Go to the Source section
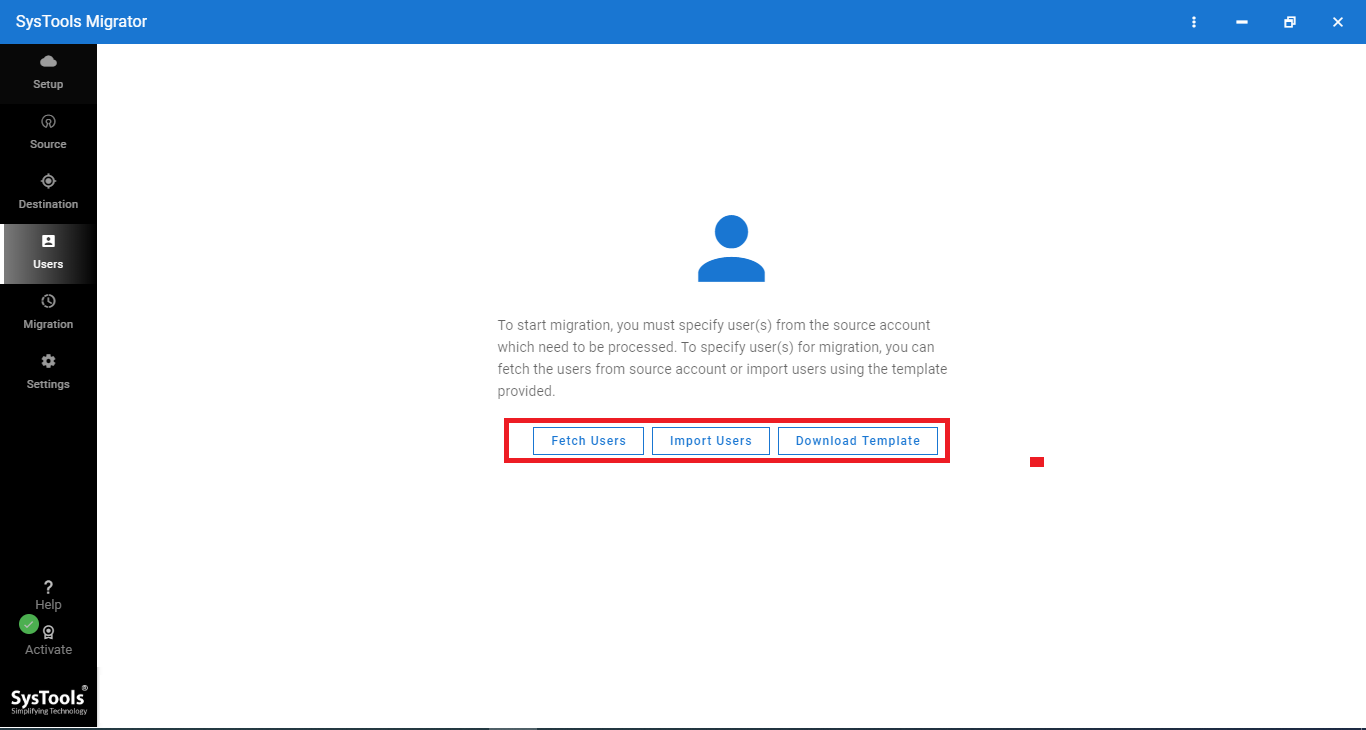 pyautogui.click(x=48, y=134)
